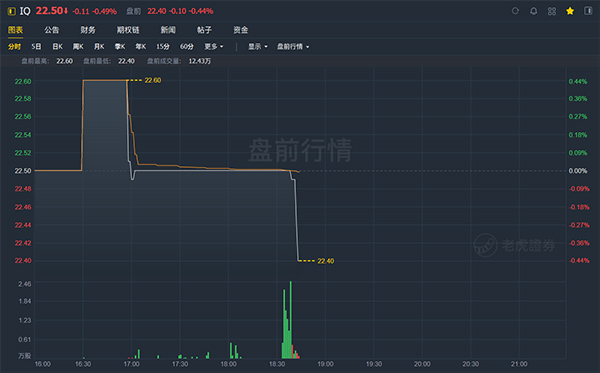Click the tallest green volume bar

coord(290,320)
